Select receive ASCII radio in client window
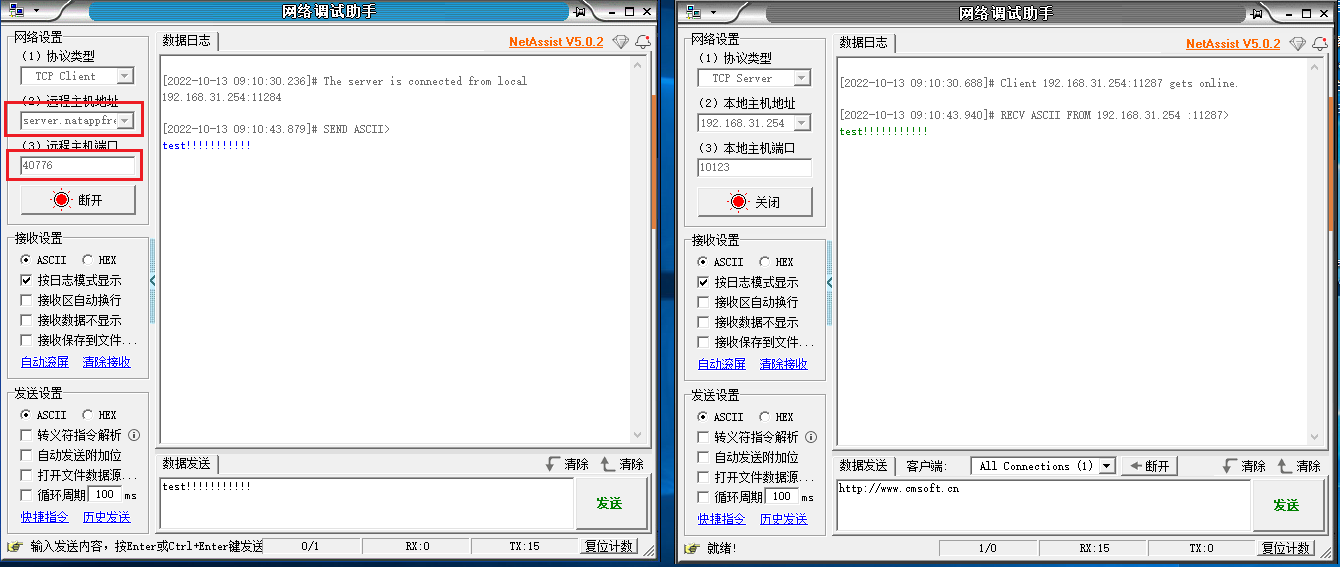The width and height of the screenshot is (1340, 567). click(x=27, y=260)
